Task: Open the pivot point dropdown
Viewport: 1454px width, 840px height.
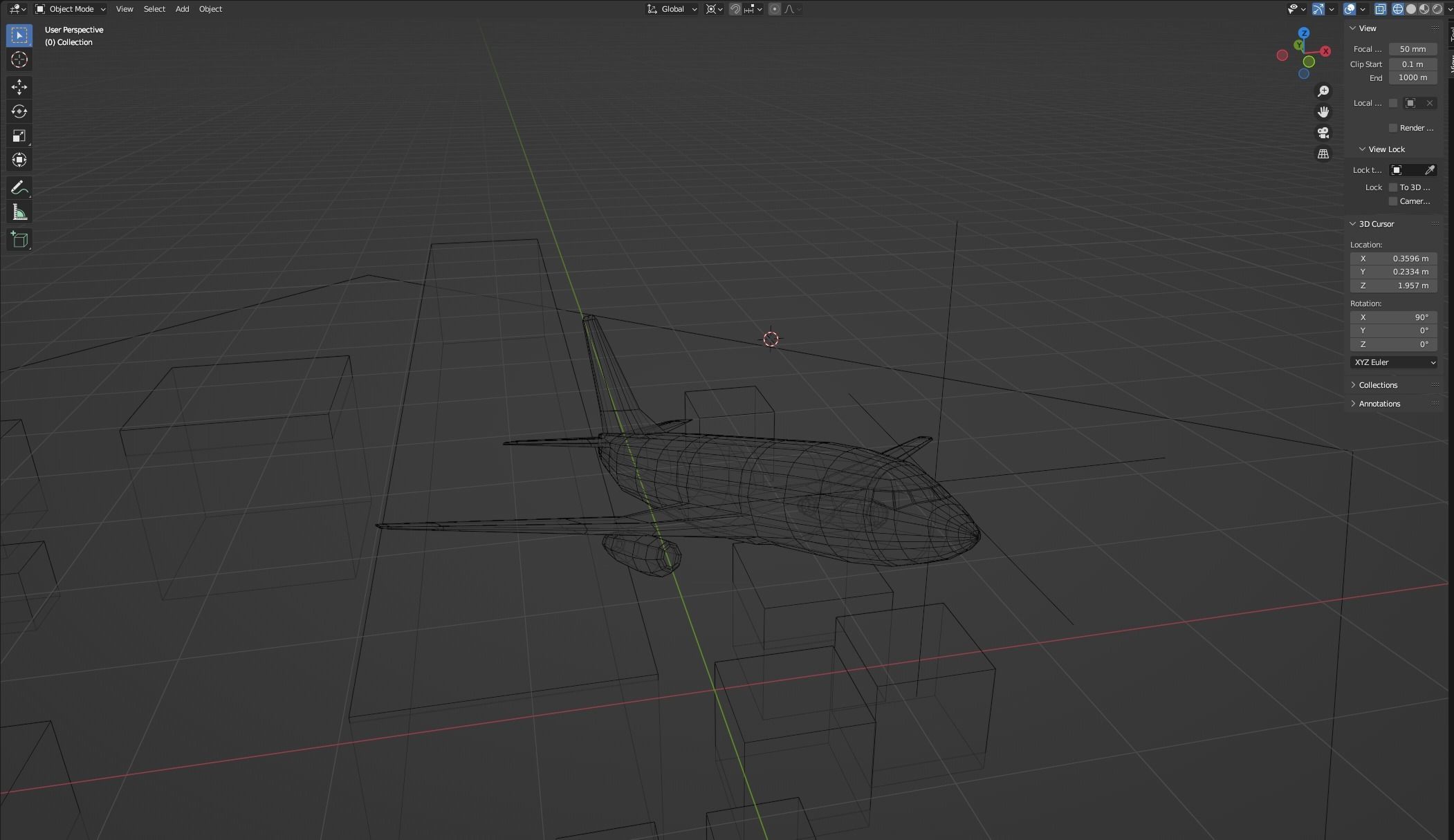Action: pyautogui.click(x=714, y=9)
